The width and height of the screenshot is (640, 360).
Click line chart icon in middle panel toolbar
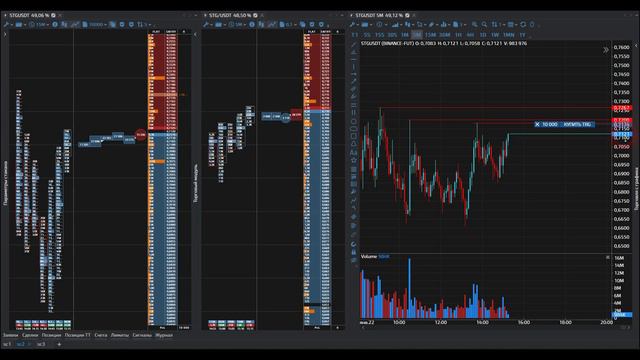272,24
